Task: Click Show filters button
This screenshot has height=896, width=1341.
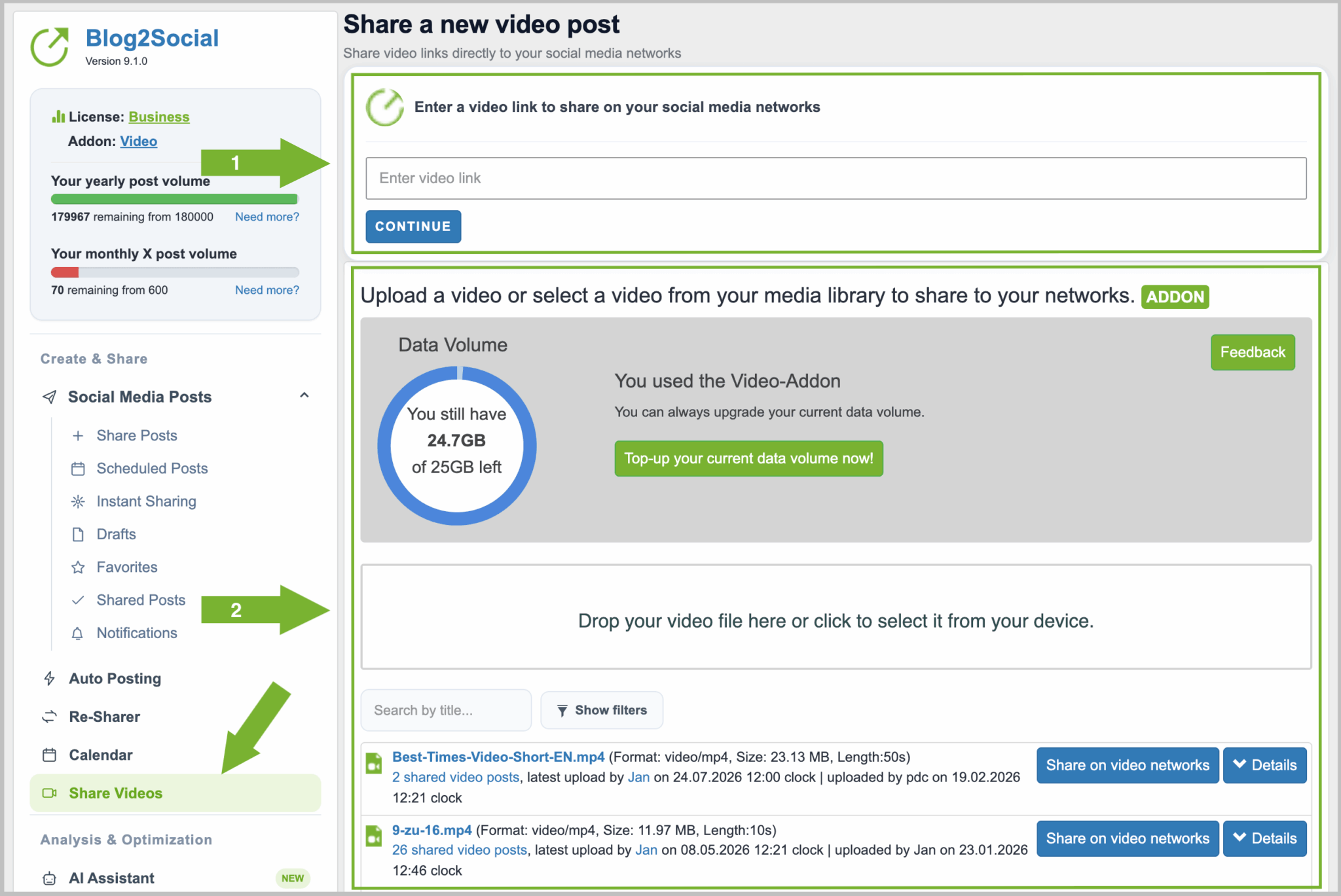Action: pos(602,710)
